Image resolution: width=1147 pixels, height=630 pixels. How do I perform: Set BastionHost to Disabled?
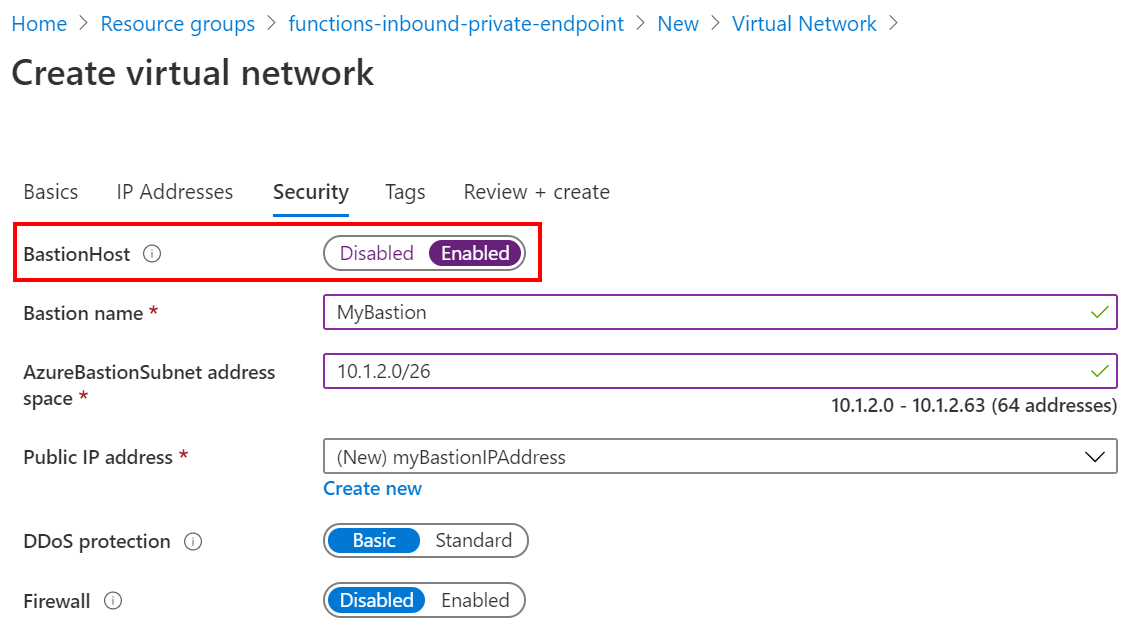(376, 254)
